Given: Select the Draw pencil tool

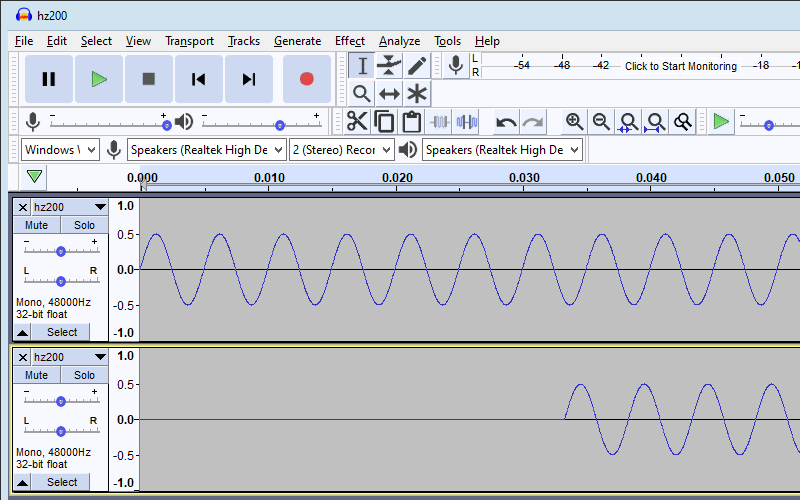Looking at the screenshot, I should [417, 66].
